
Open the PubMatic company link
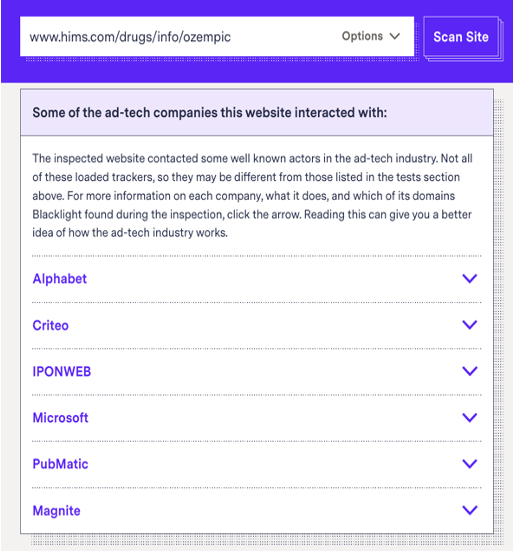point(60,464)
